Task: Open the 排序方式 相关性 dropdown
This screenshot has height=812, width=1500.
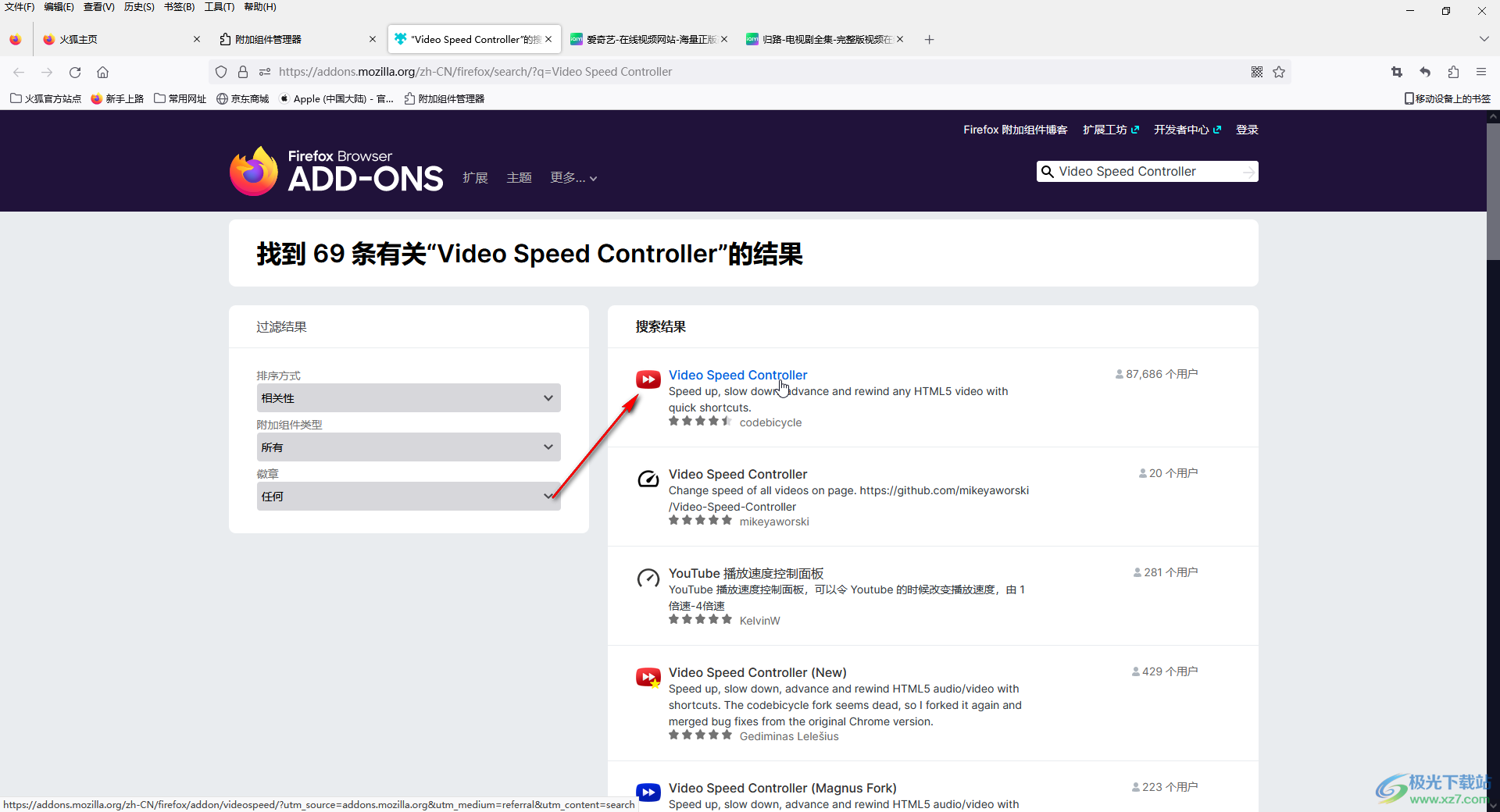Action: pos(409,398)
